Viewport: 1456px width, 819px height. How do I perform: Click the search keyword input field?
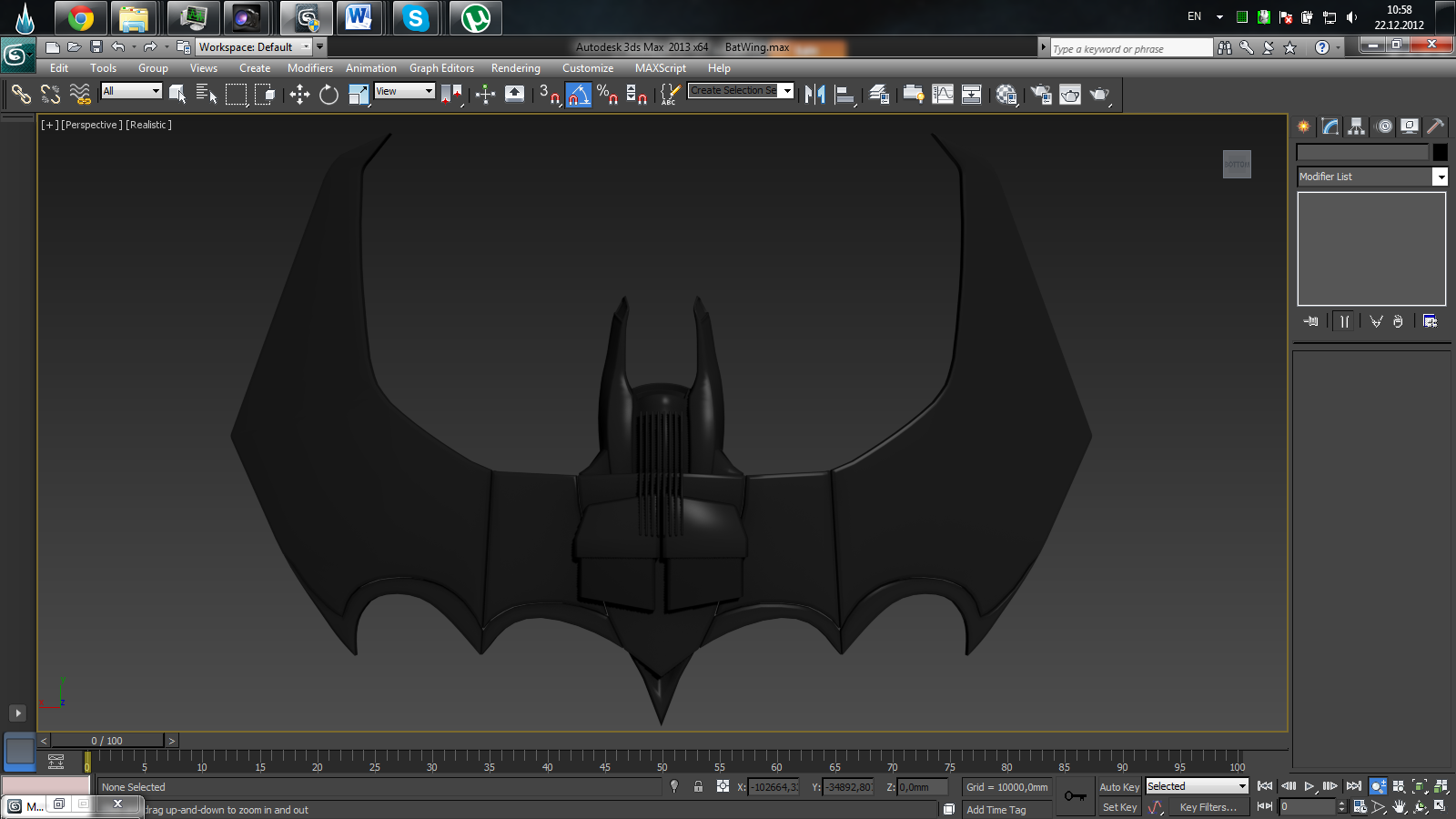point(1131,48)
